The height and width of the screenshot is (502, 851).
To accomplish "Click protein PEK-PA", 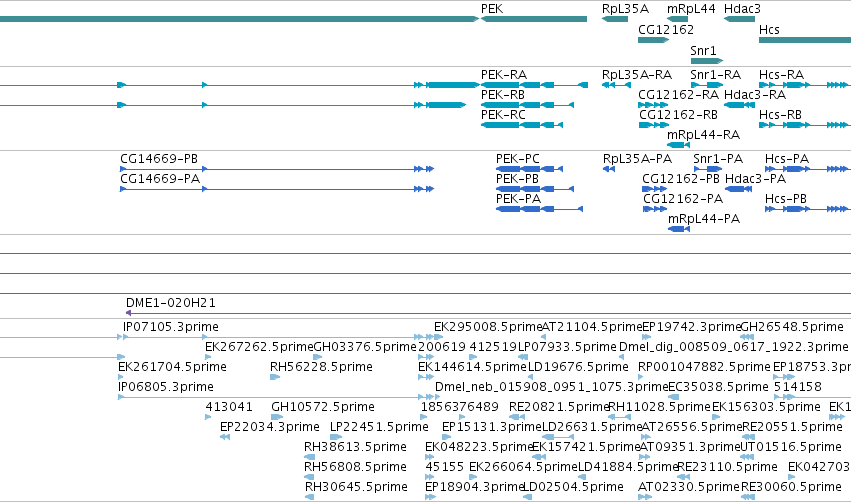I will click(x=539, y=209).
